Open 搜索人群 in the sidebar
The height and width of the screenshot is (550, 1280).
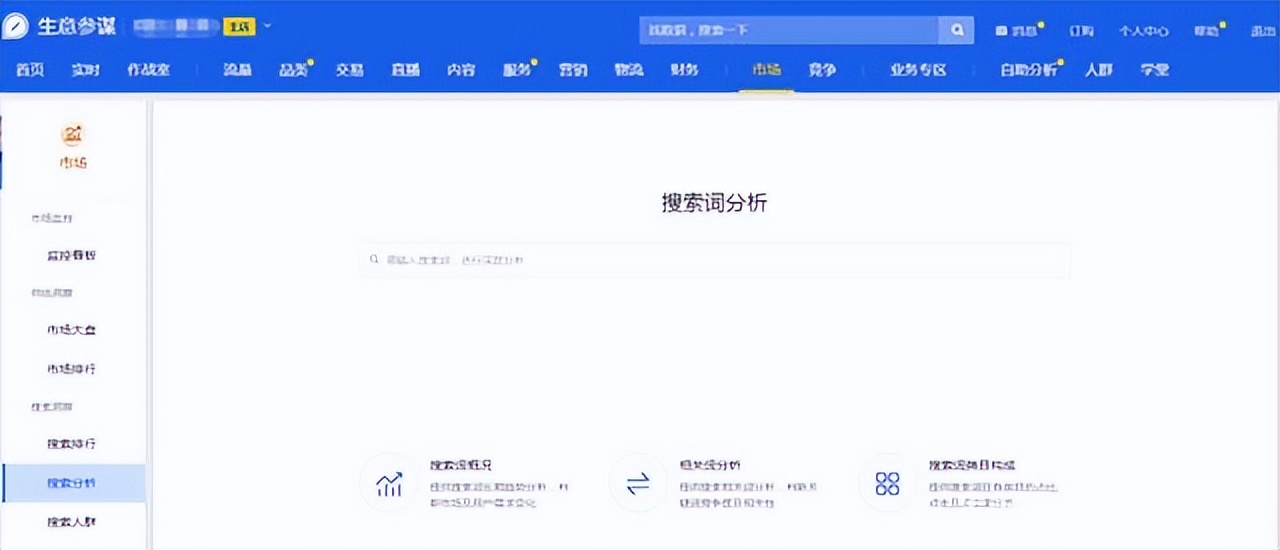72,522
